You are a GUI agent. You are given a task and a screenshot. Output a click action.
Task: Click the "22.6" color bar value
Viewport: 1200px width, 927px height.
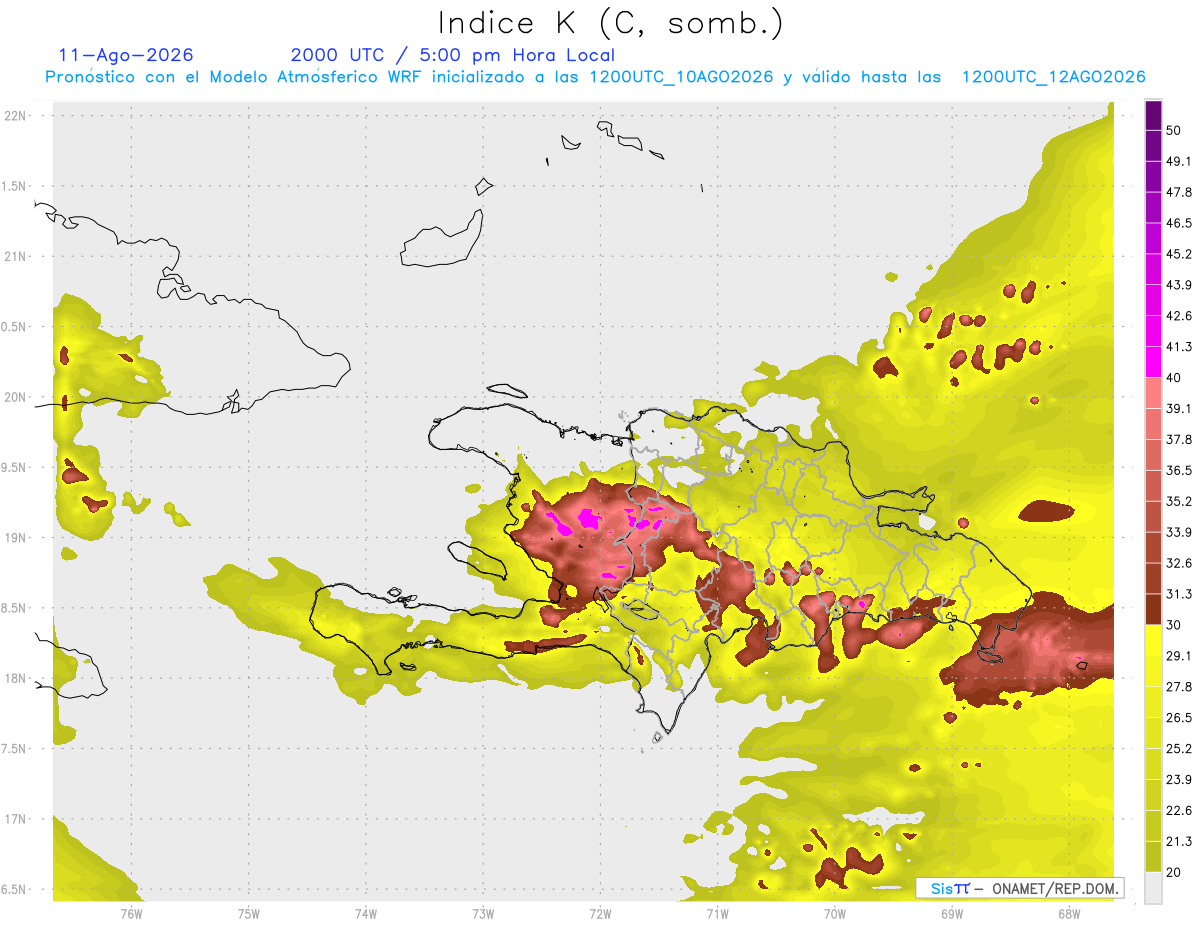point(1179,810)
